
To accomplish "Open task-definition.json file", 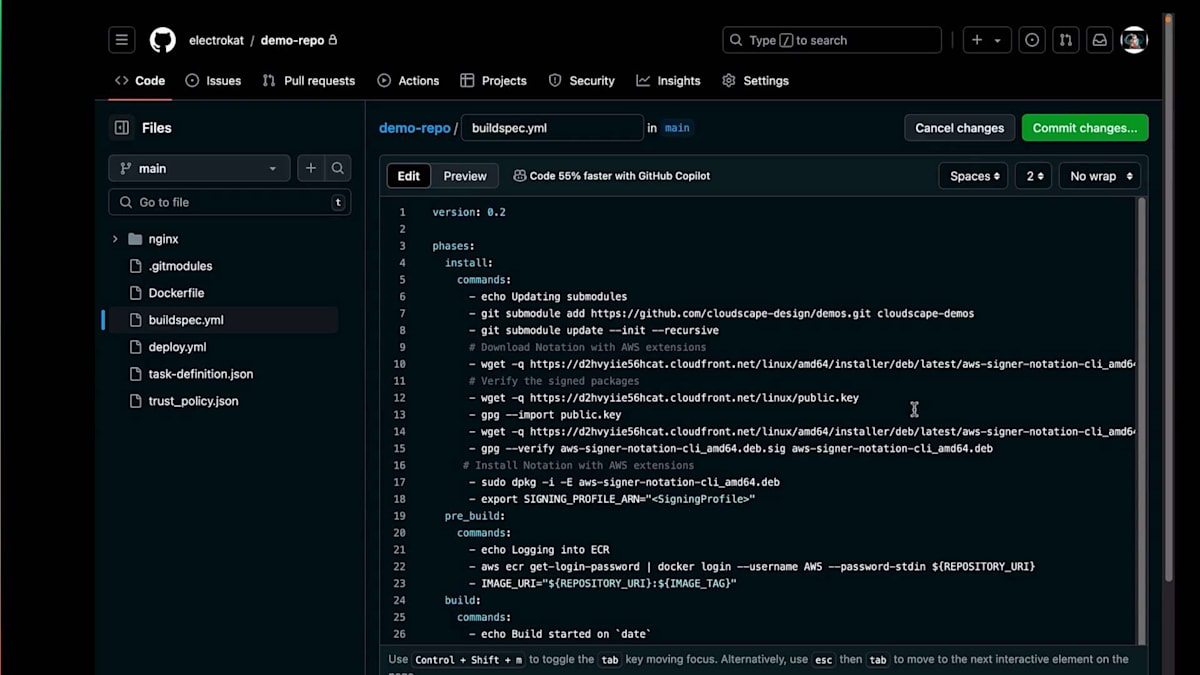I will (200, 374).
